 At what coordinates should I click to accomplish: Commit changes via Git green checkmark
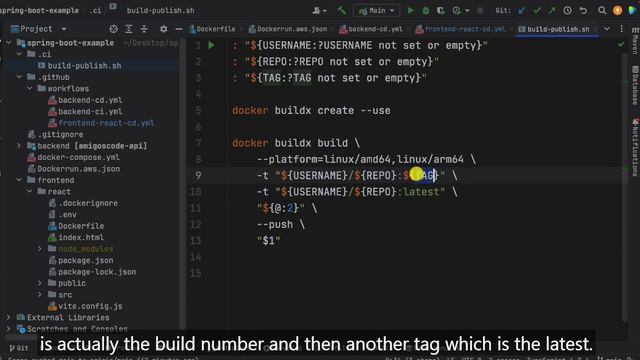coord(537,11)
